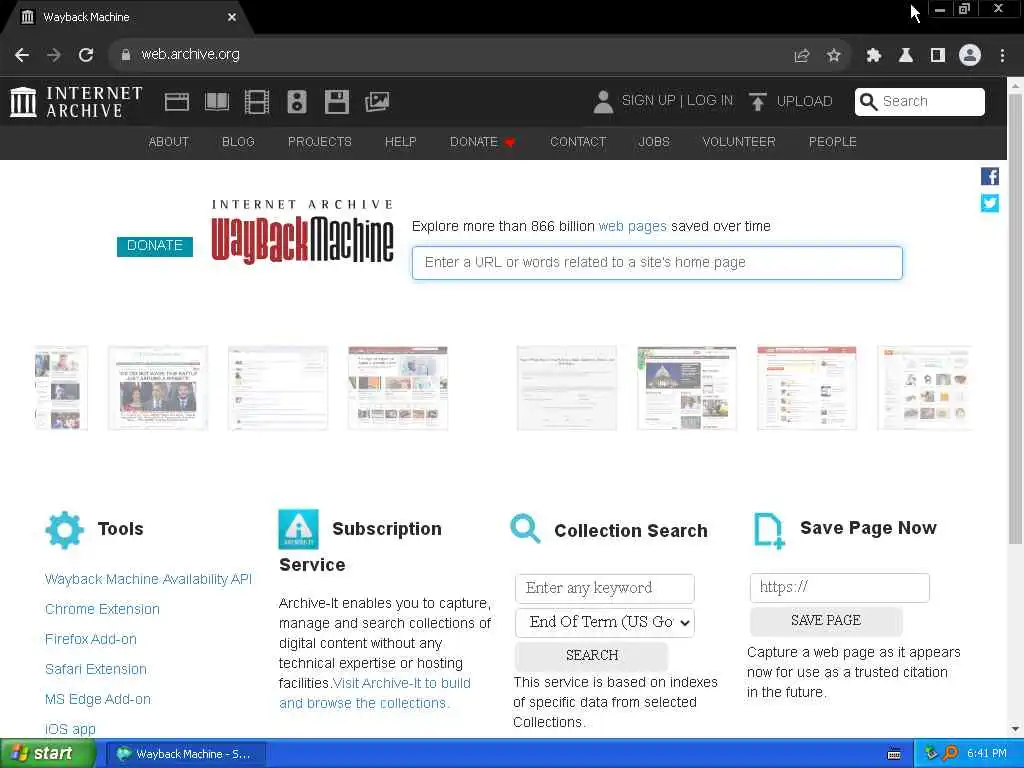This screenshot has height=768, width=1024.
Task: Select Wayback Machine taskbar button
Action: point(185,754)
